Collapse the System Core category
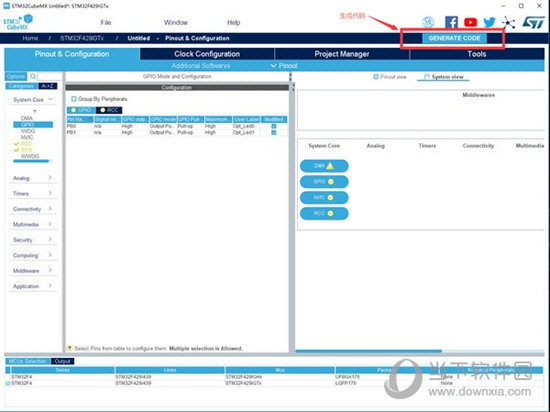The image size is (550, 412). pyautogui.click(x=32, y=100)
